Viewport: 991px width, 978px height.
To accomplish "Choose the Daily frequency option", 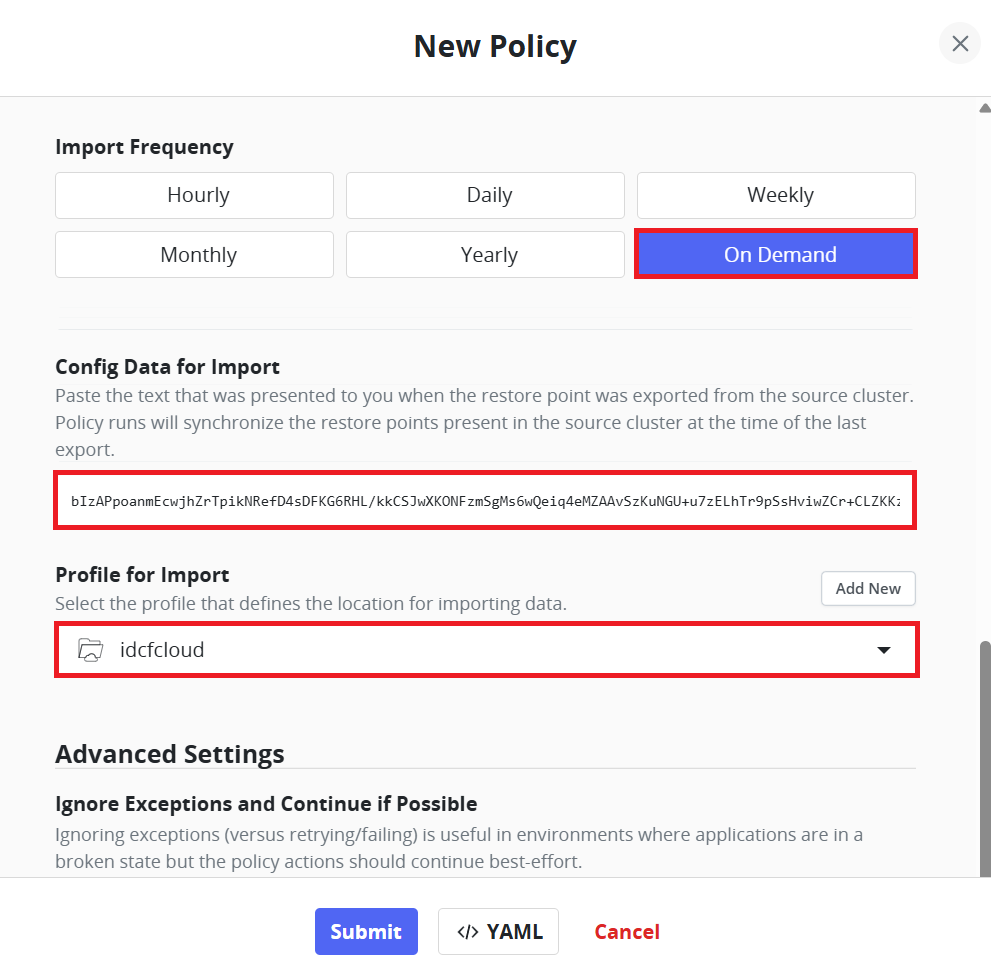I will pos(485,195).
